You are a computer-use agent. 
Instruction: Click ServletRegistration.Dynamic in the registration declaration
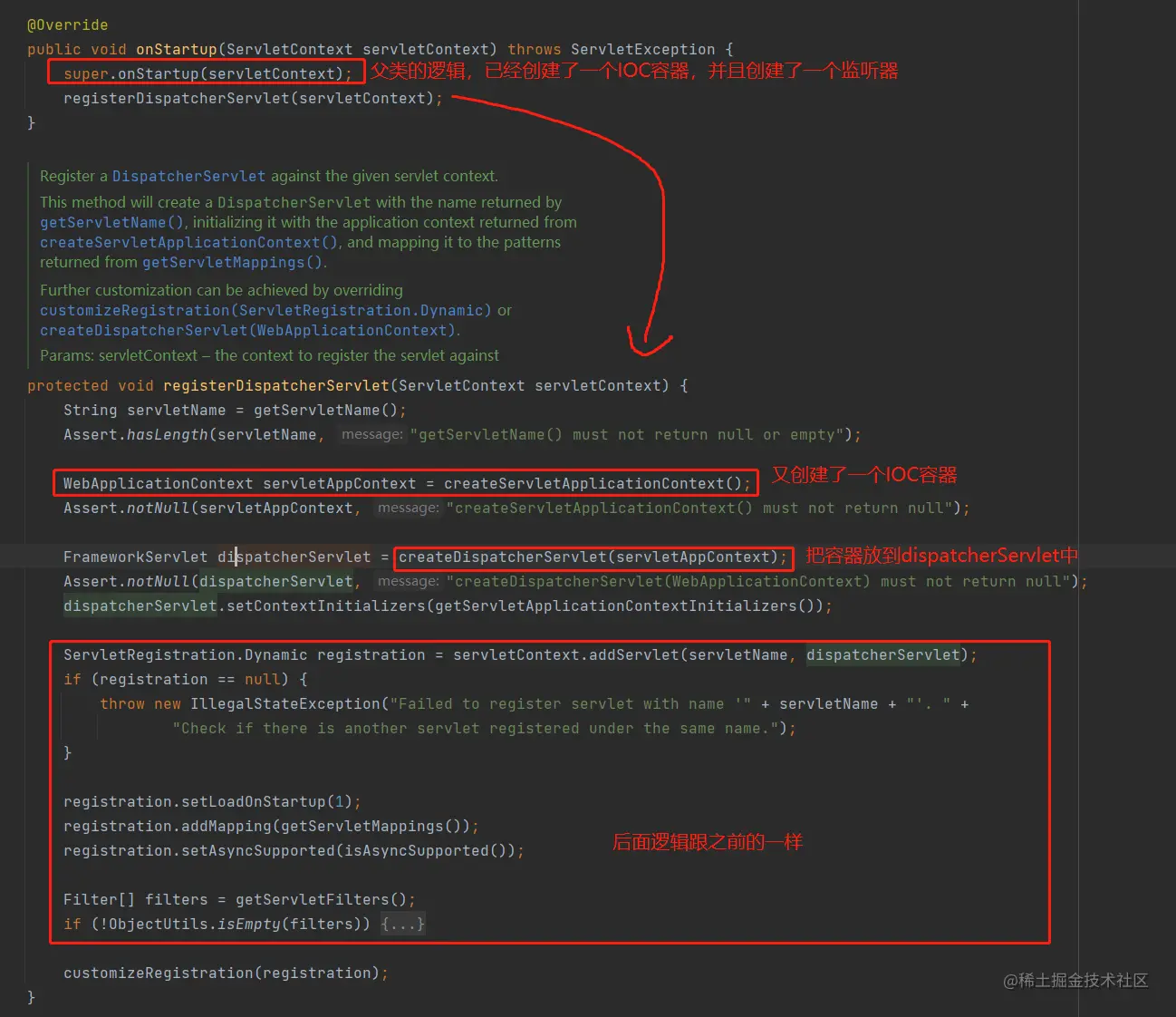(x=186, y=654)
